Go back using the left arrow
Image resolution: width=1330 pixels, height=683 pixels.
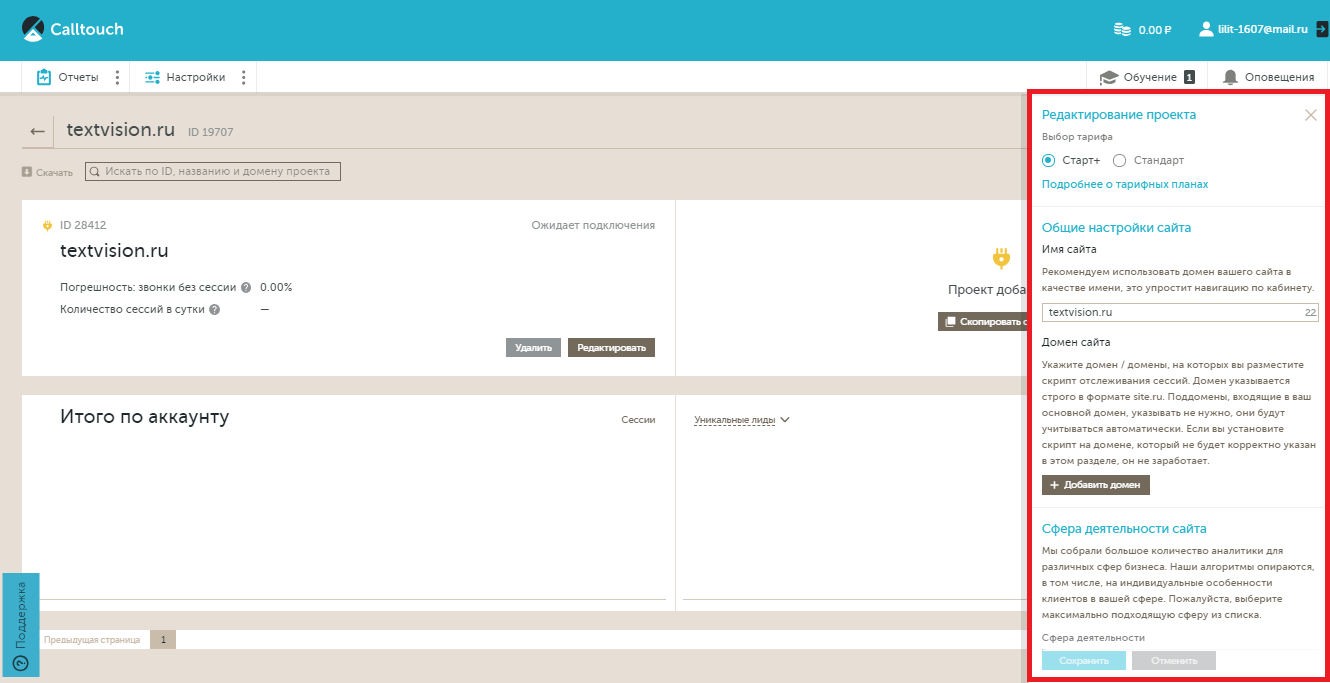click(37, 131)
